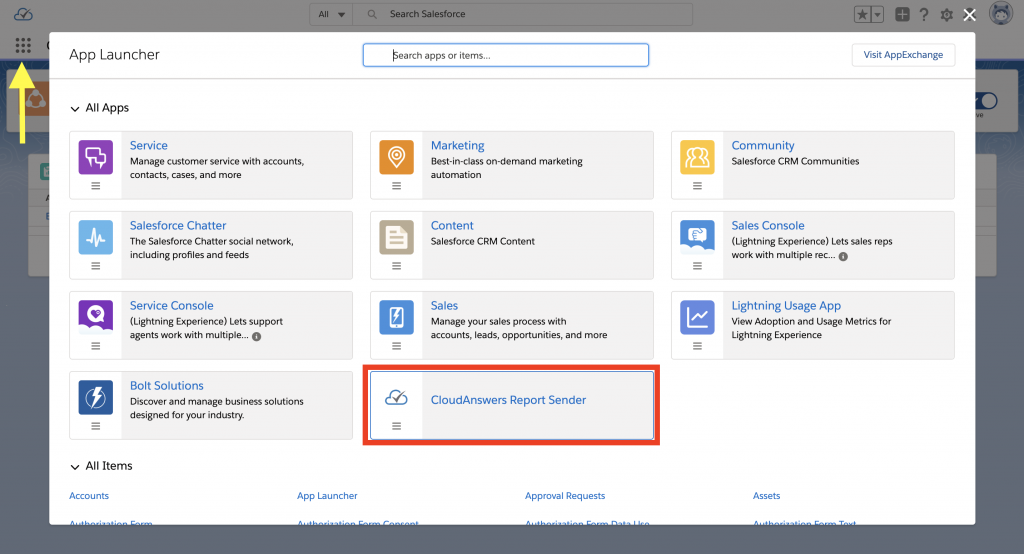Open the help question mark icon

923,14
